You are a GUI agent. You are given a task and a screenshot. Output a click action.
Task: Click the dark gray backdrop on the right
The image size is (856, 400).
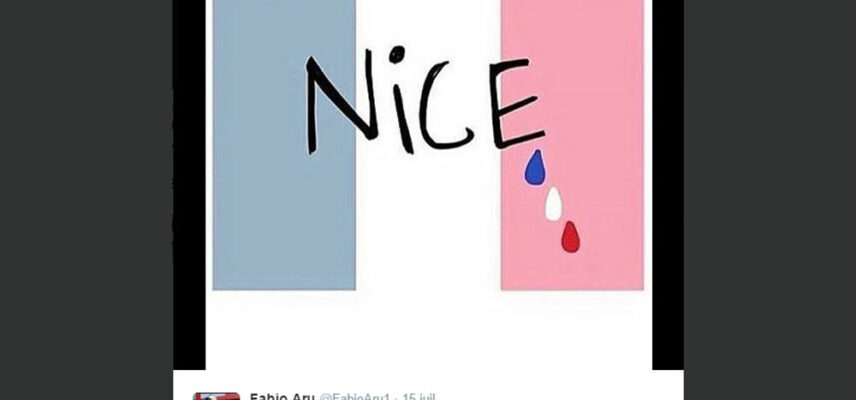tap(770, 200)
